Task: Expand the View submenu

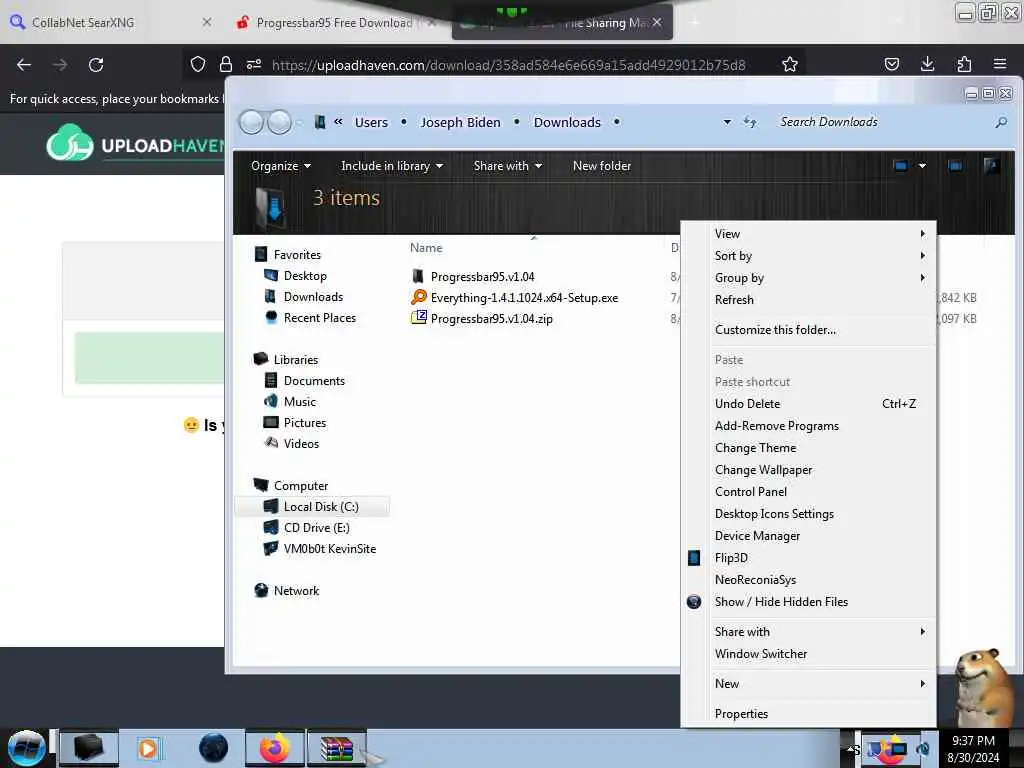Action: 808,234
